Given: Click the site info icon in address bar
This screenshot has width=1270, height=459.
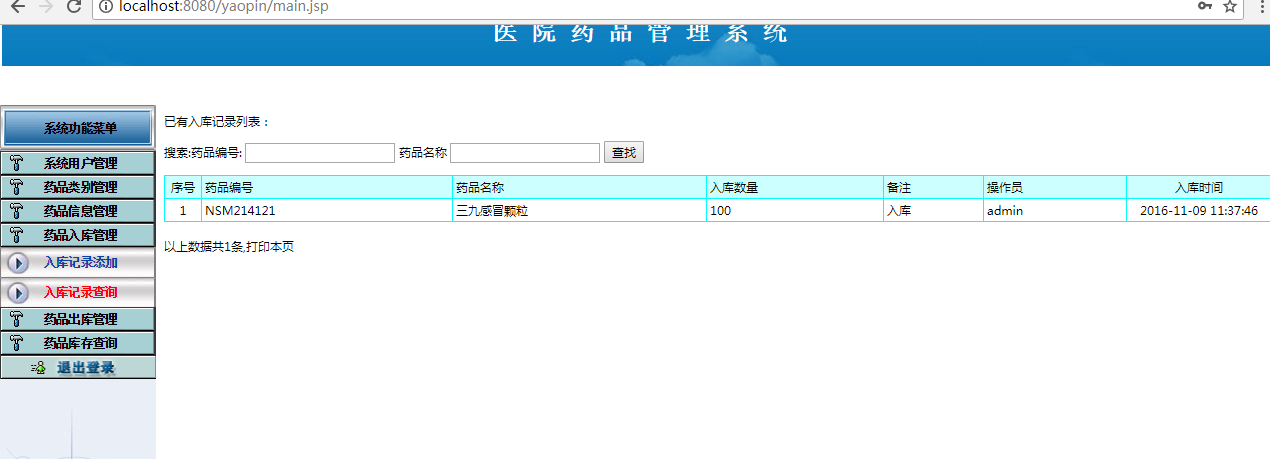Looking at the screenshot, I should (x=106, y=6).
